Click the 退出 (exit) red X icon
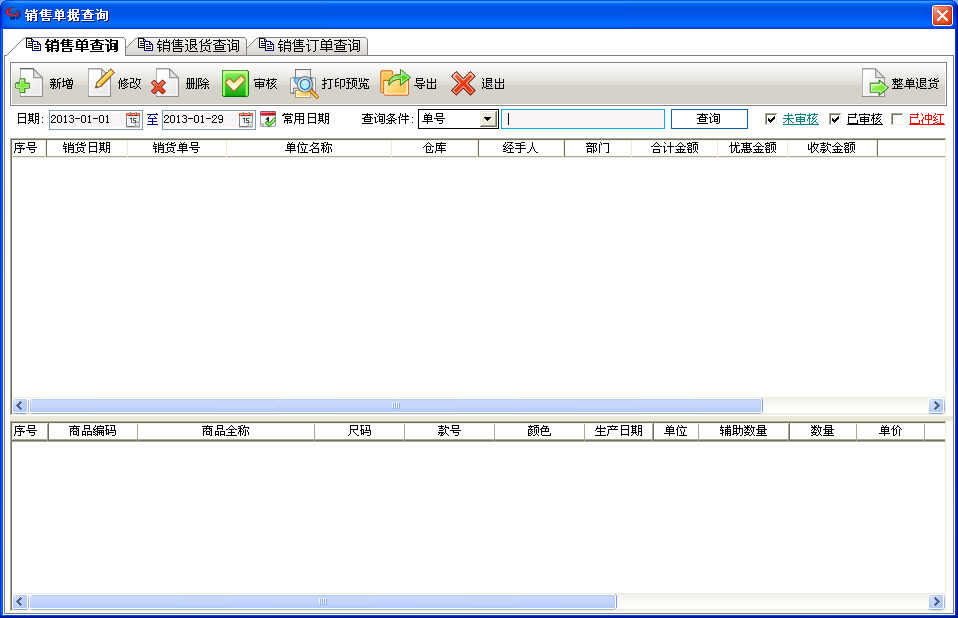The image size is (958, 618). [463, 83]
